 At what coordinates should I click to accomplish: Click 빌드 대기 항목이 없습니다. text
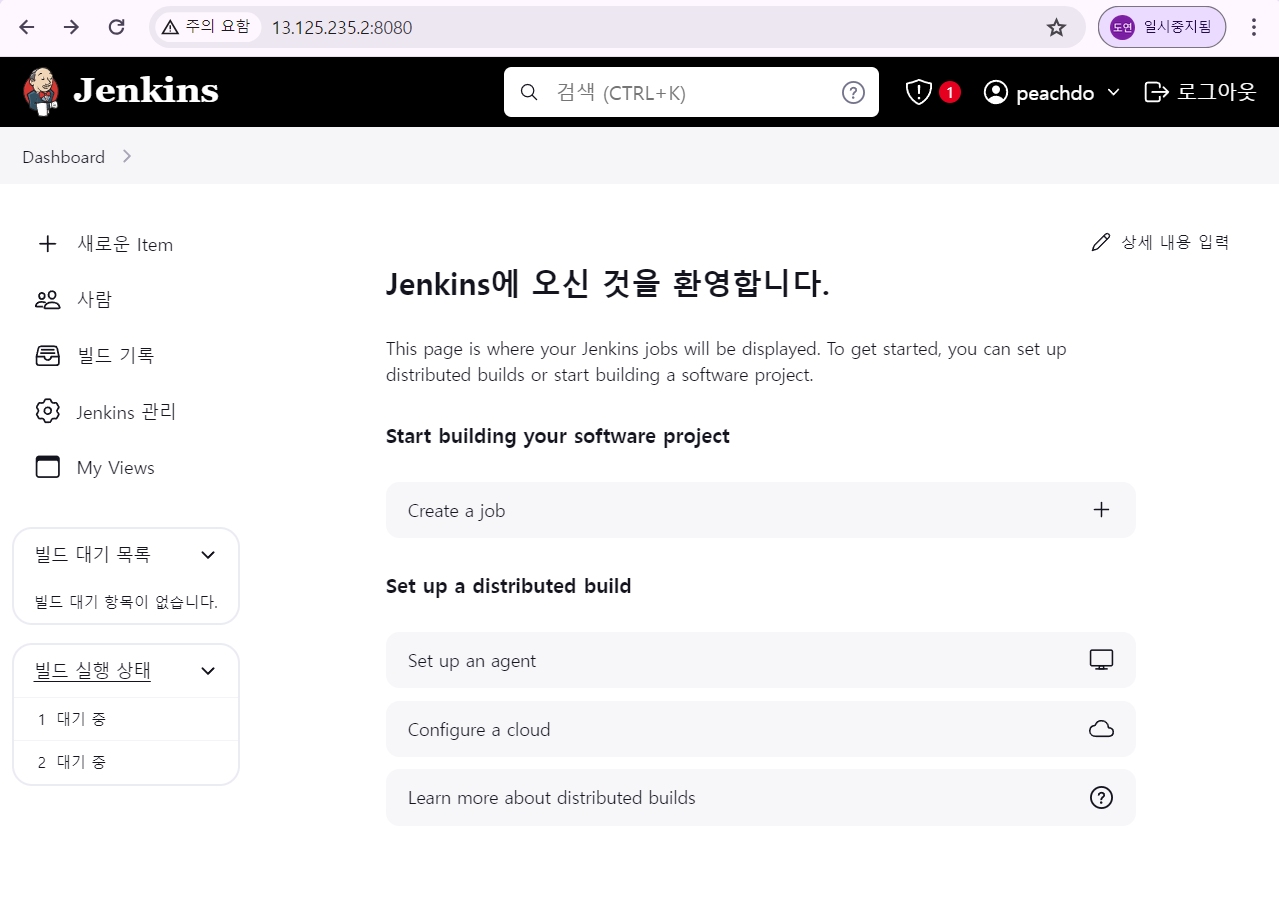pyautogui.click(x=126, y=602)
